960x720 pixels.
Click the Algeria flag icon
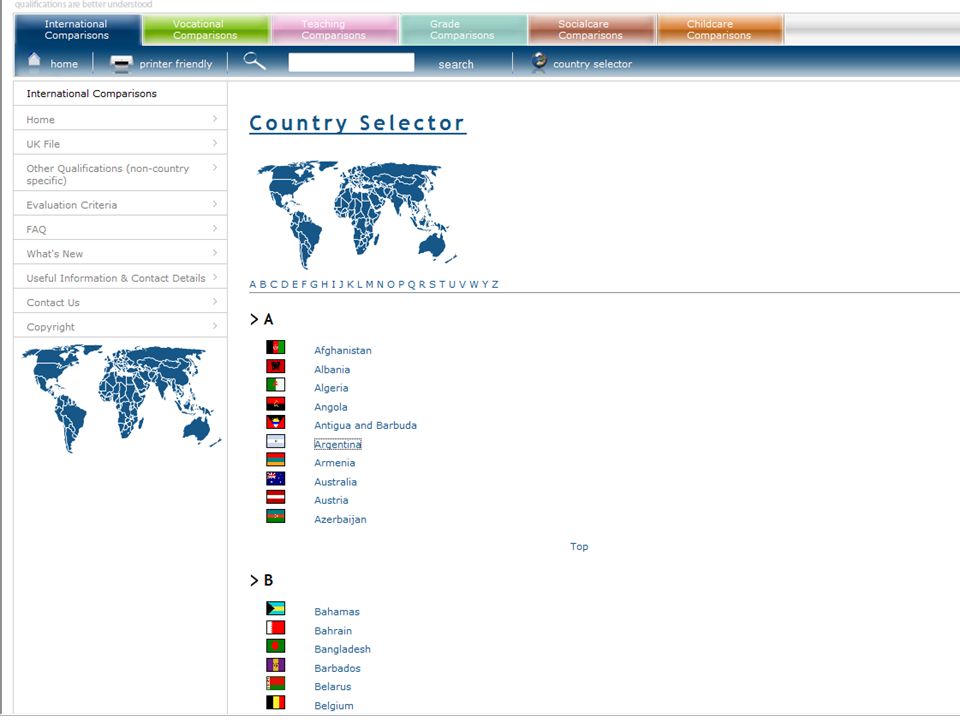point(276,385)
